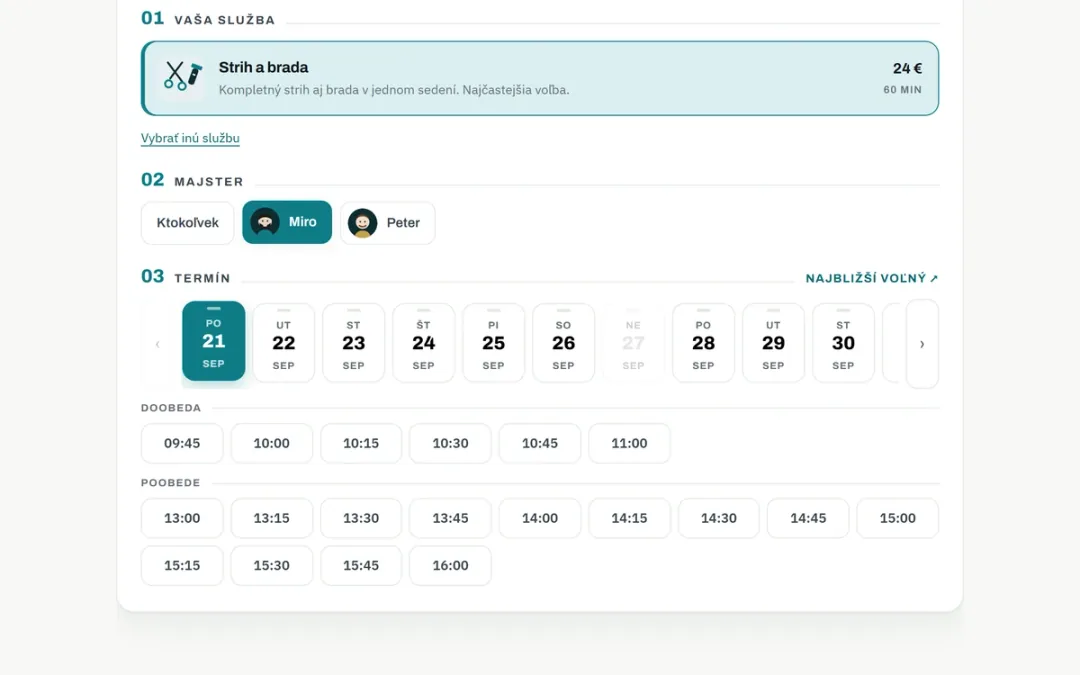This screenshot has width=1080, height=675.
Task: Choose the 11:00 time slot
Action: [630, 443]
